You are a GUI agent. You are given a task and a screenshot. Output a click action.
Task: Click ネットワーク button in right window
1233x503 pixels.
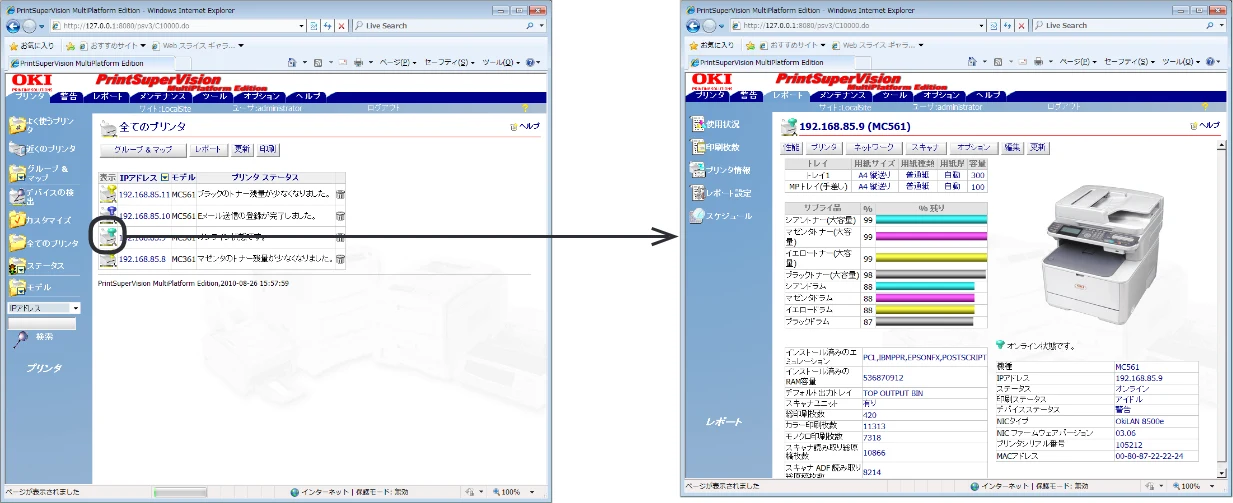(x=873, y=147)
